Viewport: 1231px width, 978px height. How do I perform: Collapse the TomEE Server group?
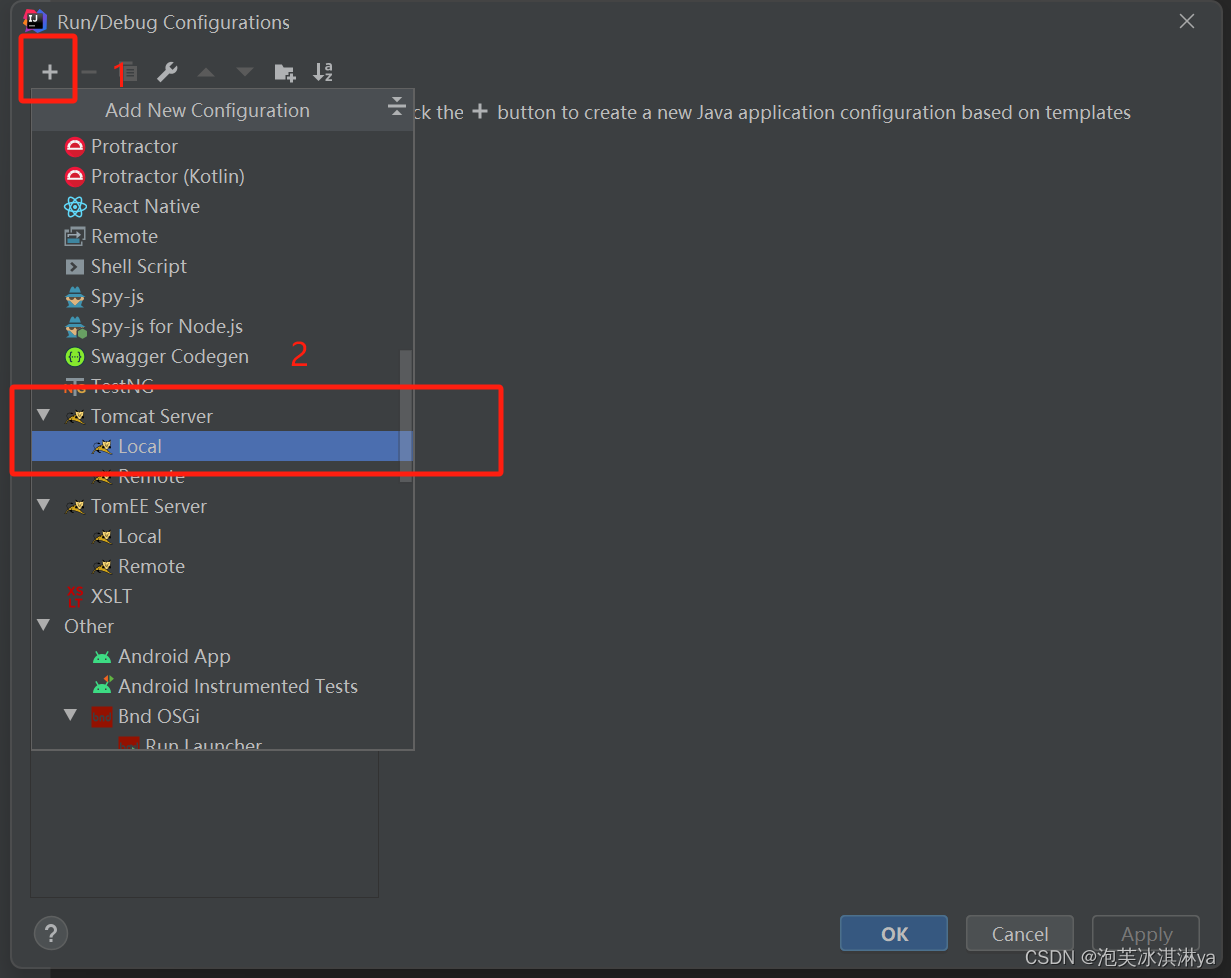[43, 505]
